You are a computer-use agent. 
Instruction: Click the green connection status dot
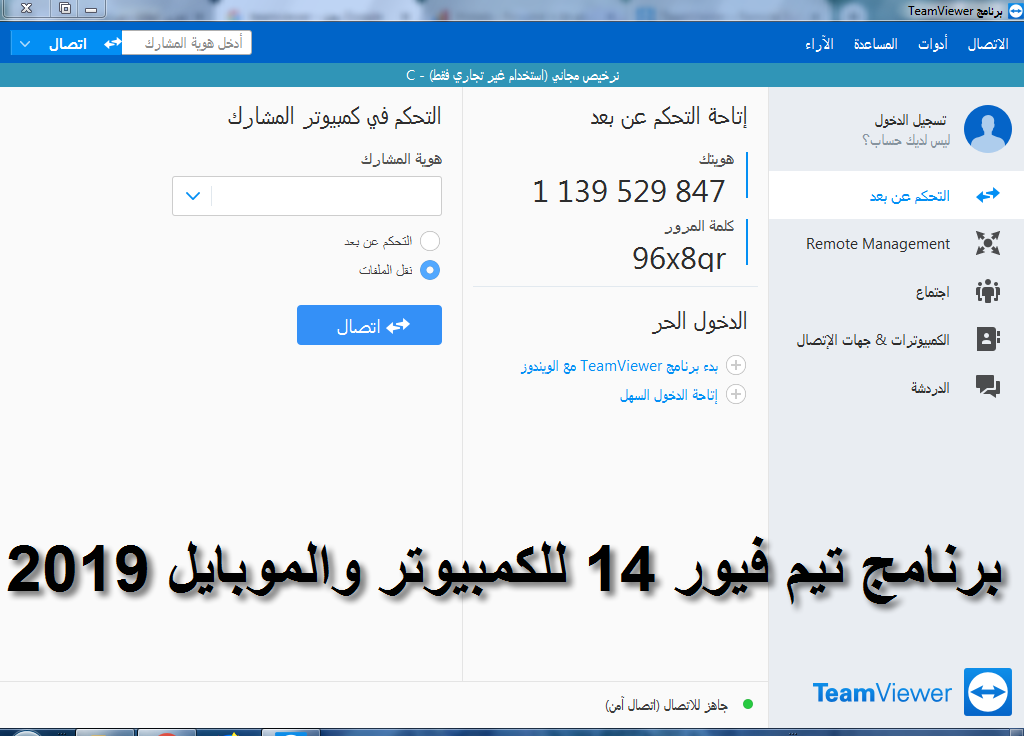point(747,705)
